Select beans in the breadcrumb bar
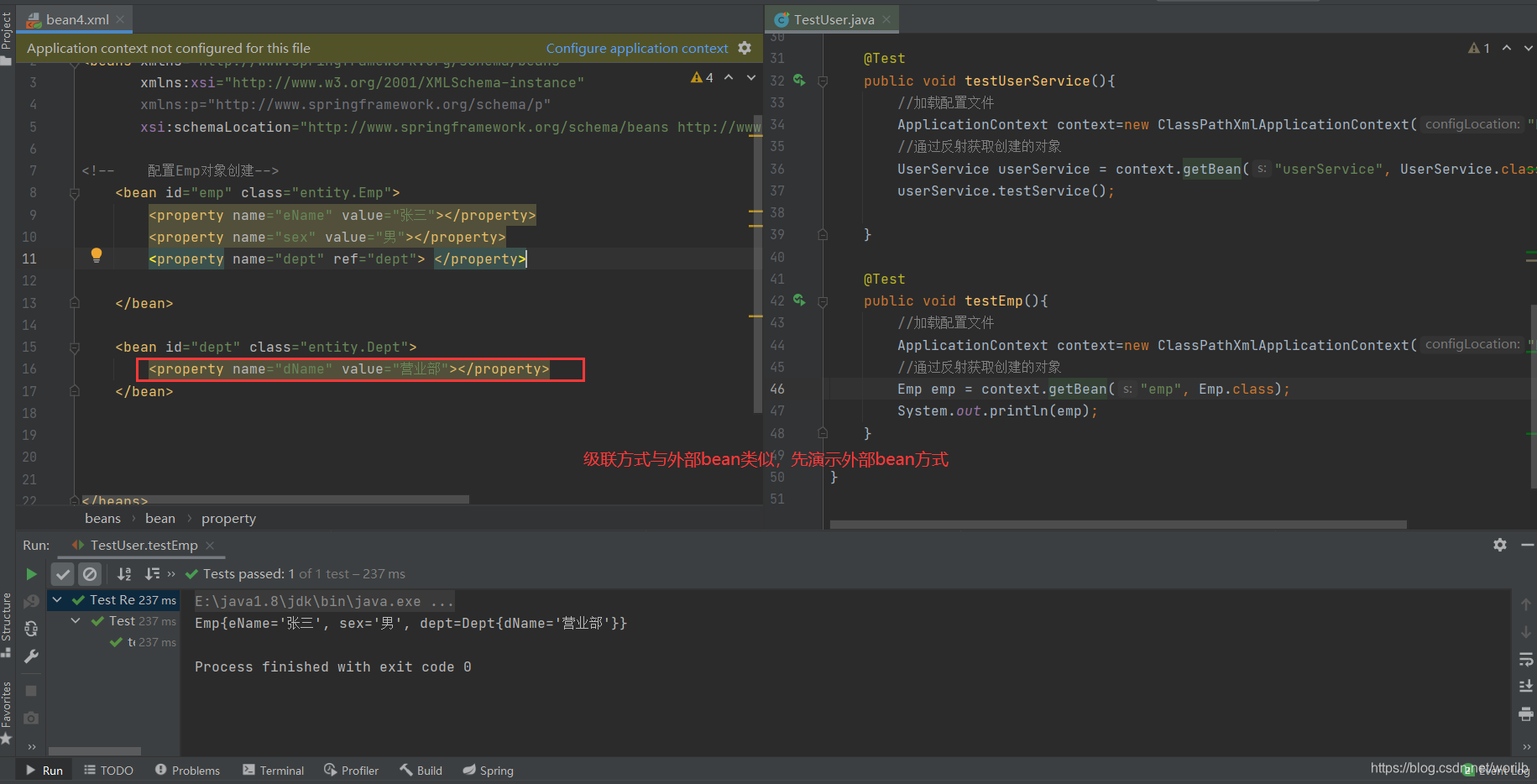Viewport: 1537px width, 784px height. pos(102,519)
